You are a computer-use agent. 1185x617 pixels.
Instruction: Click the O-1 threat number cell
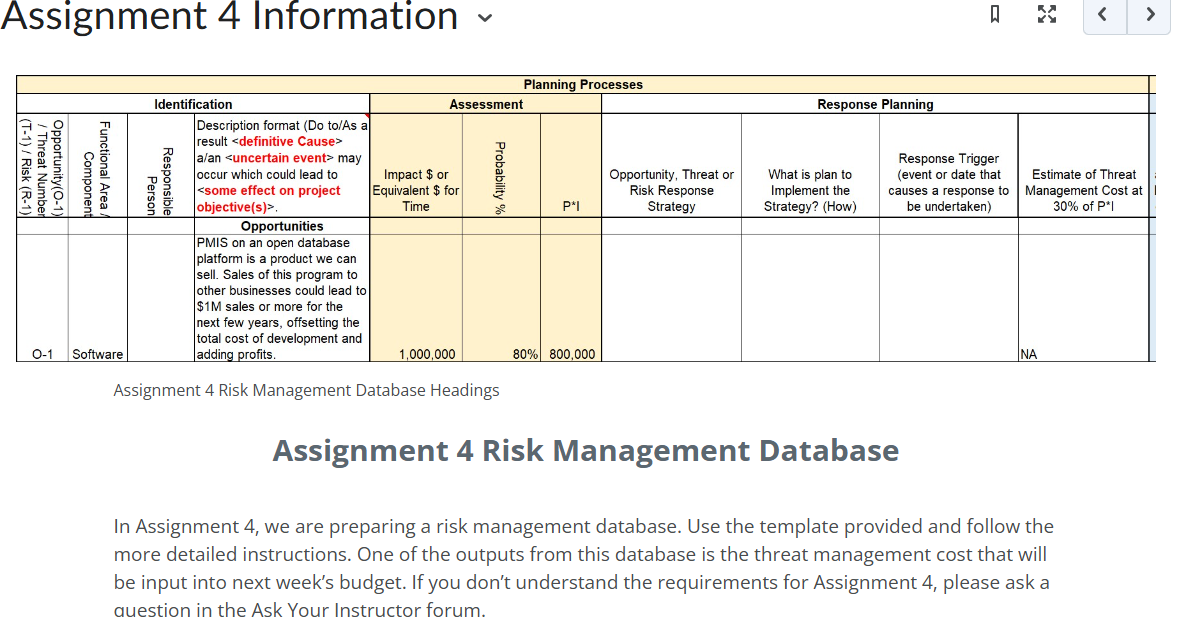[41, 353]
